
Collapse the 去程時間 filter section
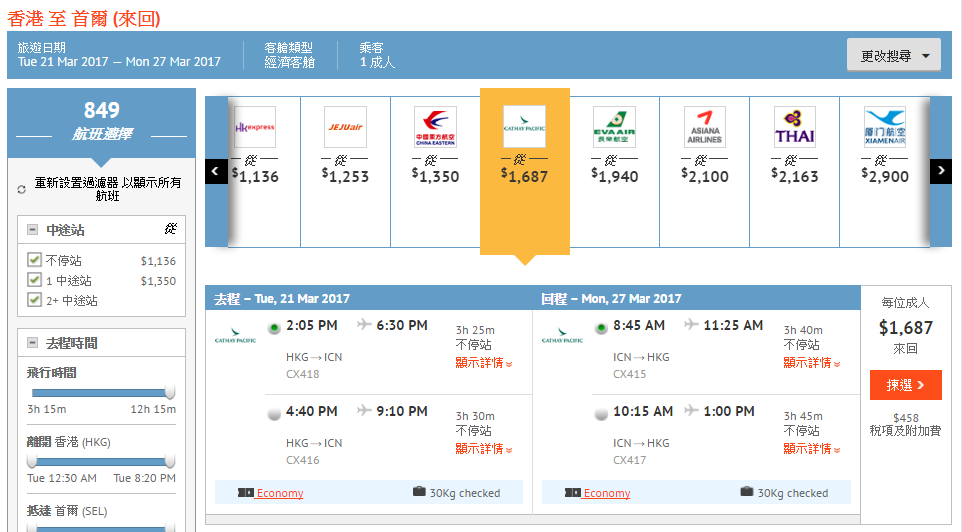(x=33, y=343)
